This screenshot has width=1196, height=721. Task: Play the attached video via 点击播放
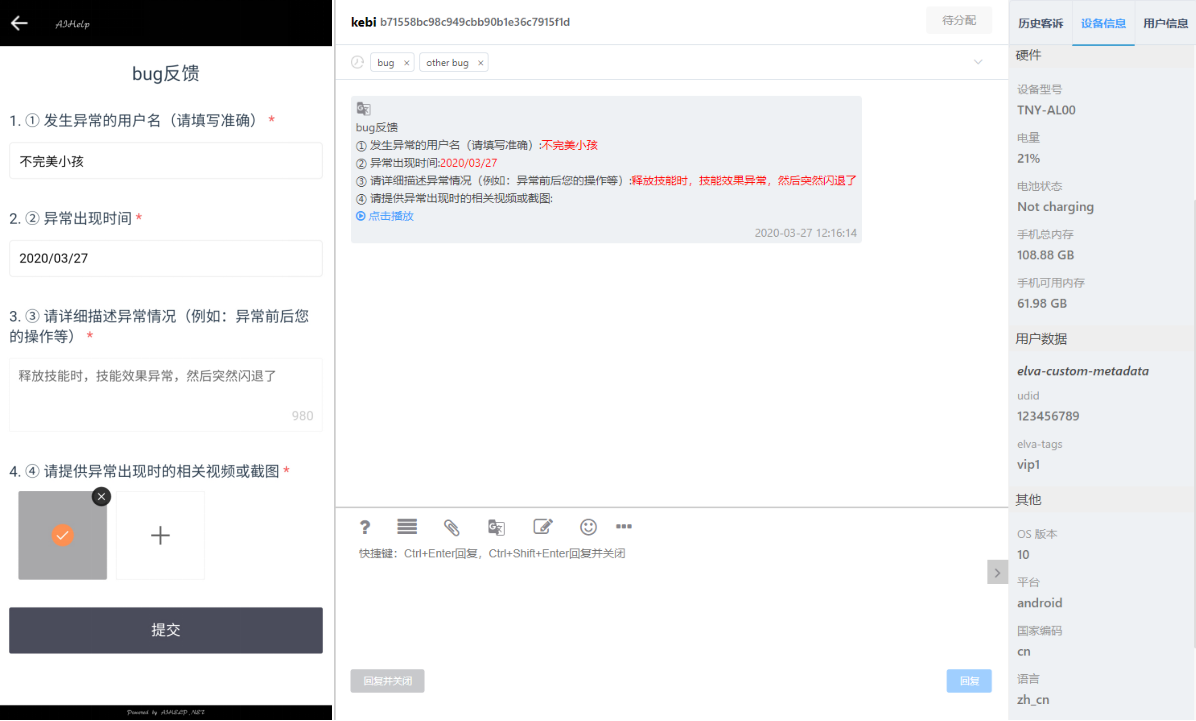tap(385, 217)
